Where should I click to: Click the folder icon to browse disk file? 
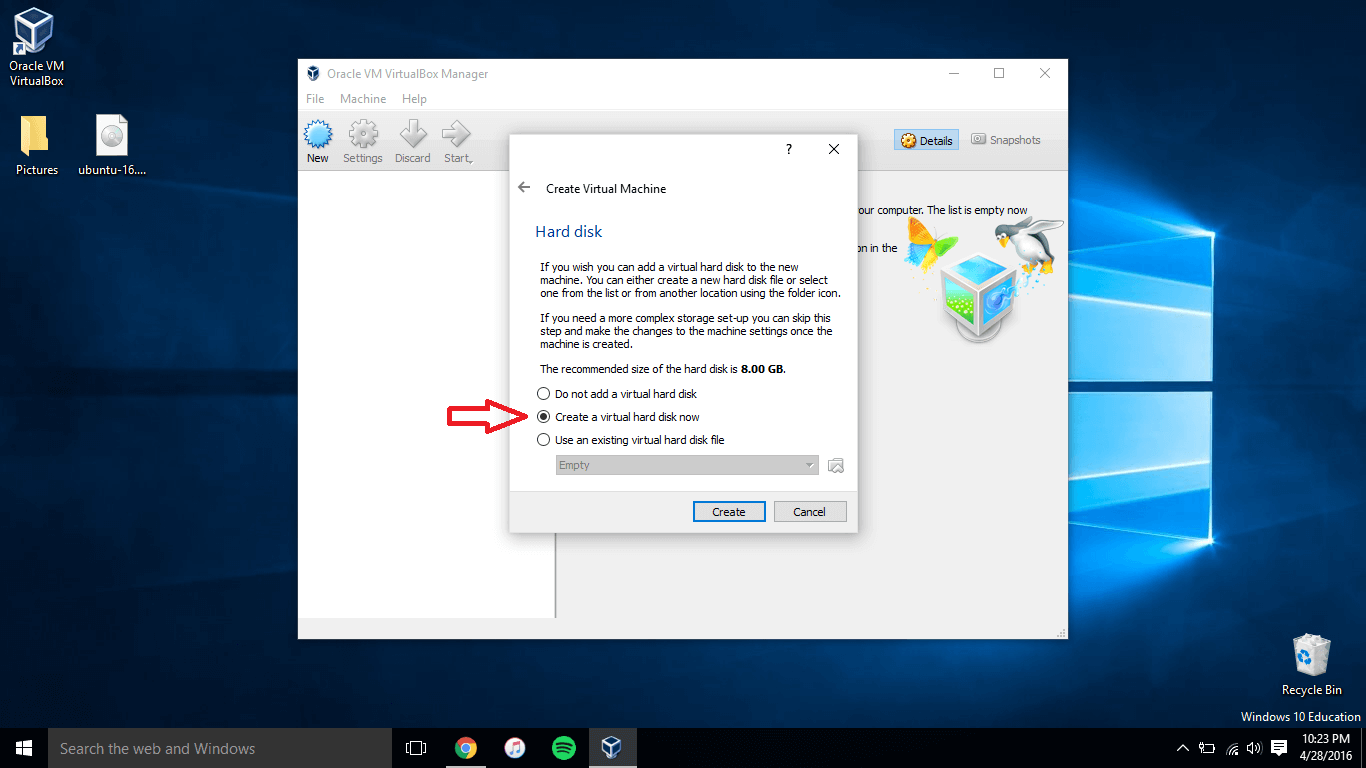836,466
